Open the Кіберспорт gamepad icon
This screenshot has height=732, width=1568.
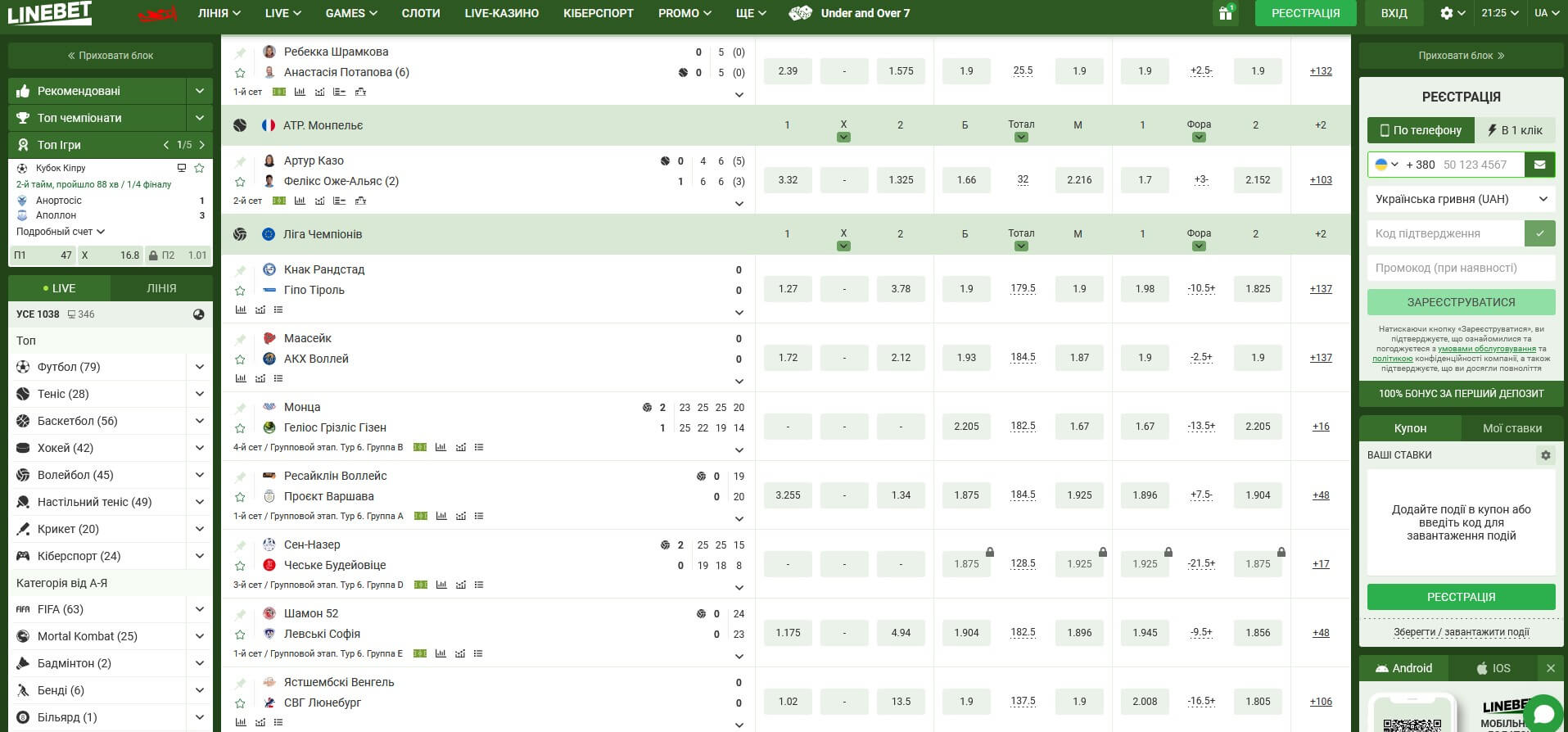coord(23,556)
